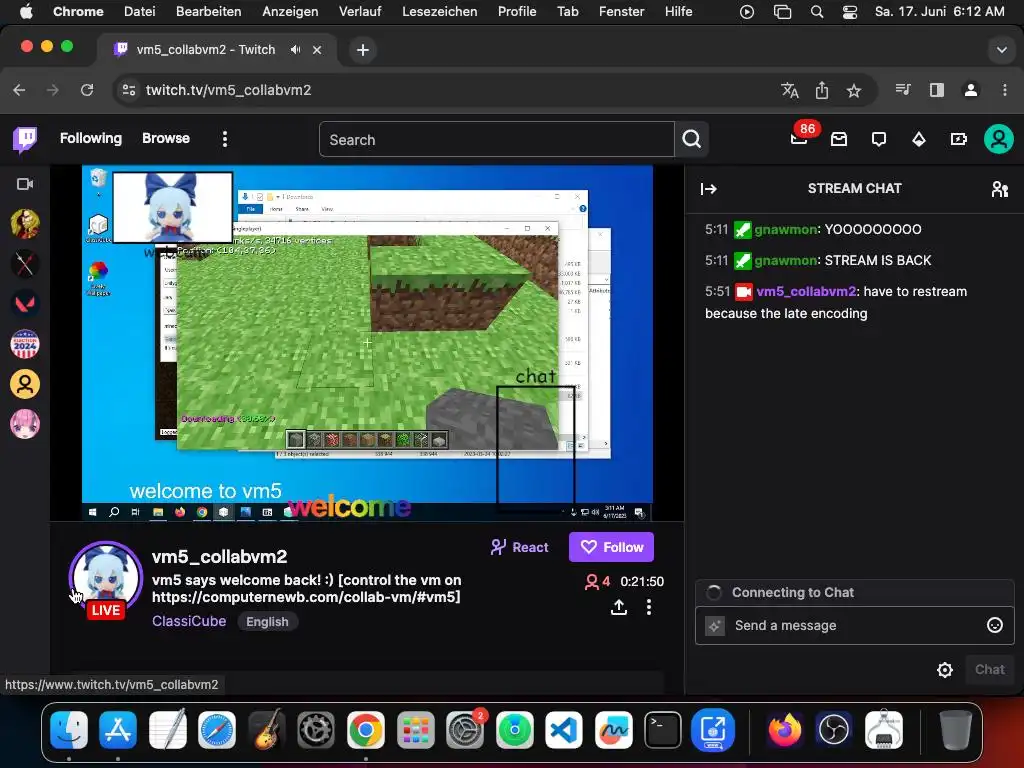Screen dimensions: 1024x768
Task: Open the stream options three-dot menu
Action: tap(648, 607)
